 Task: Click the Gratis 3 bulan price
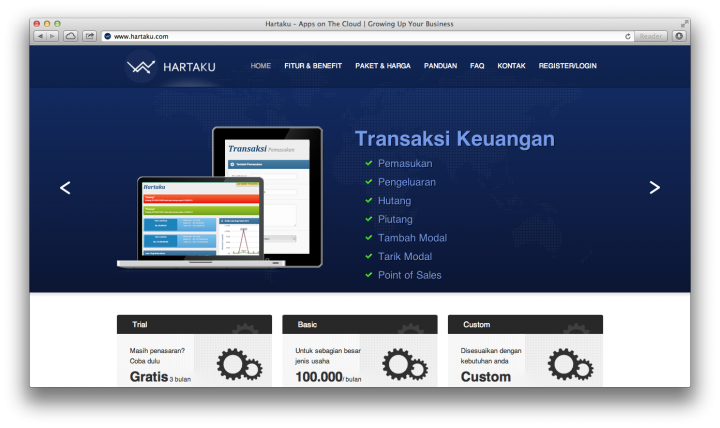click(160, 377)
